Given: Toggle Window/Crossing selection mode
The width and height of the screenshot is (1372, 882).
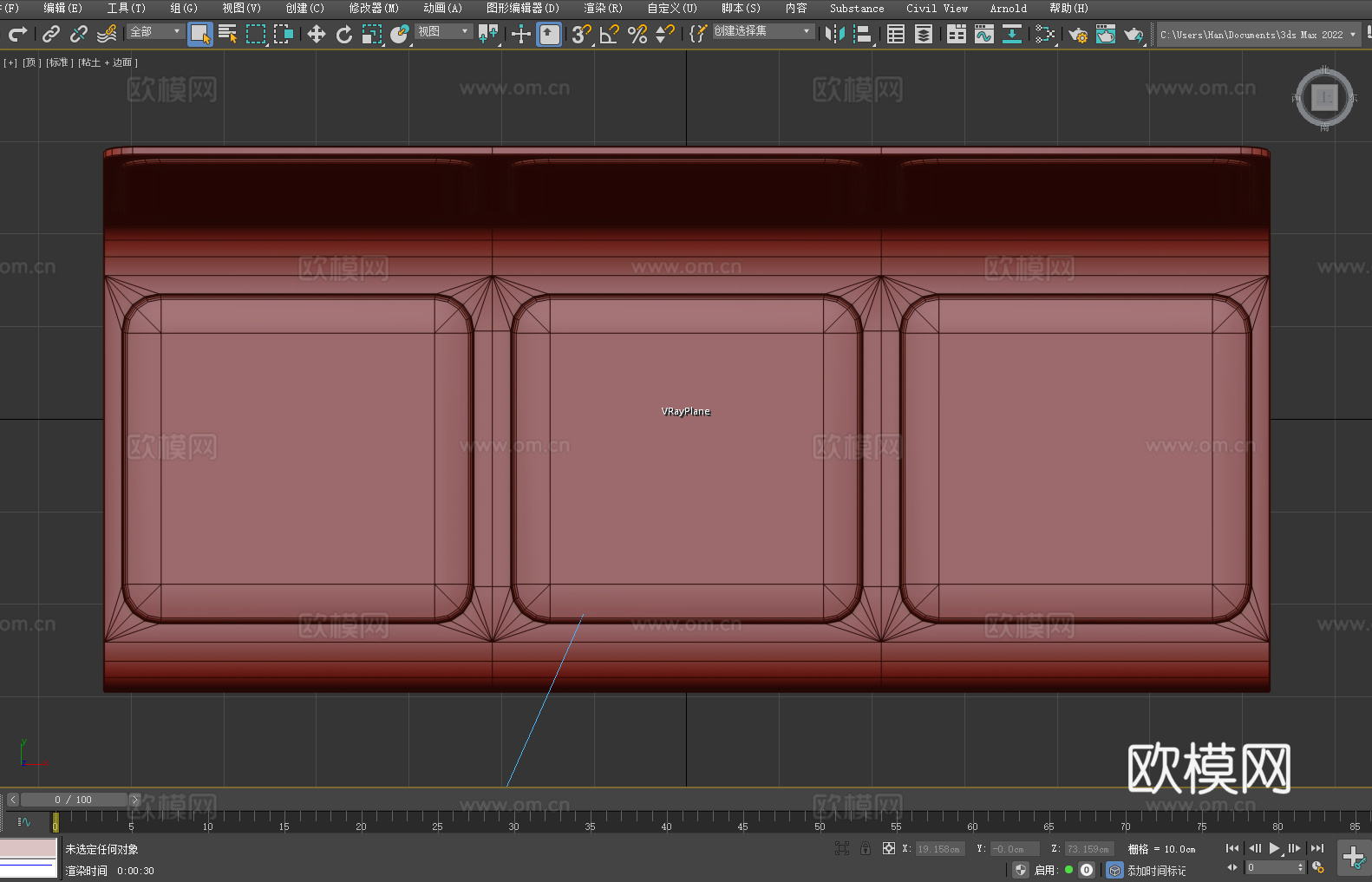Looking at the screenshot, I should click(x=284, y=34).
